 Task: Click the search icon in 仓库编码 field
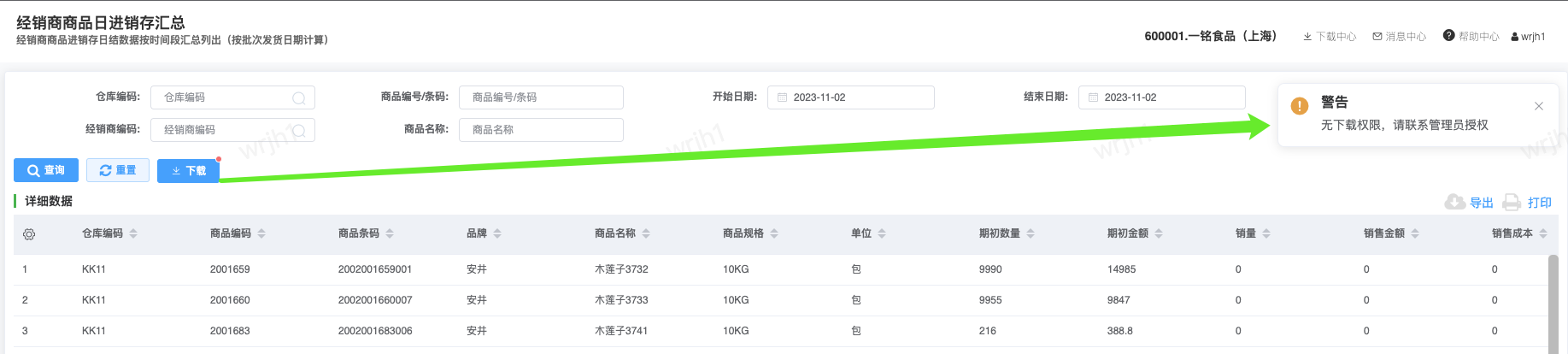(x=299, y=98)
